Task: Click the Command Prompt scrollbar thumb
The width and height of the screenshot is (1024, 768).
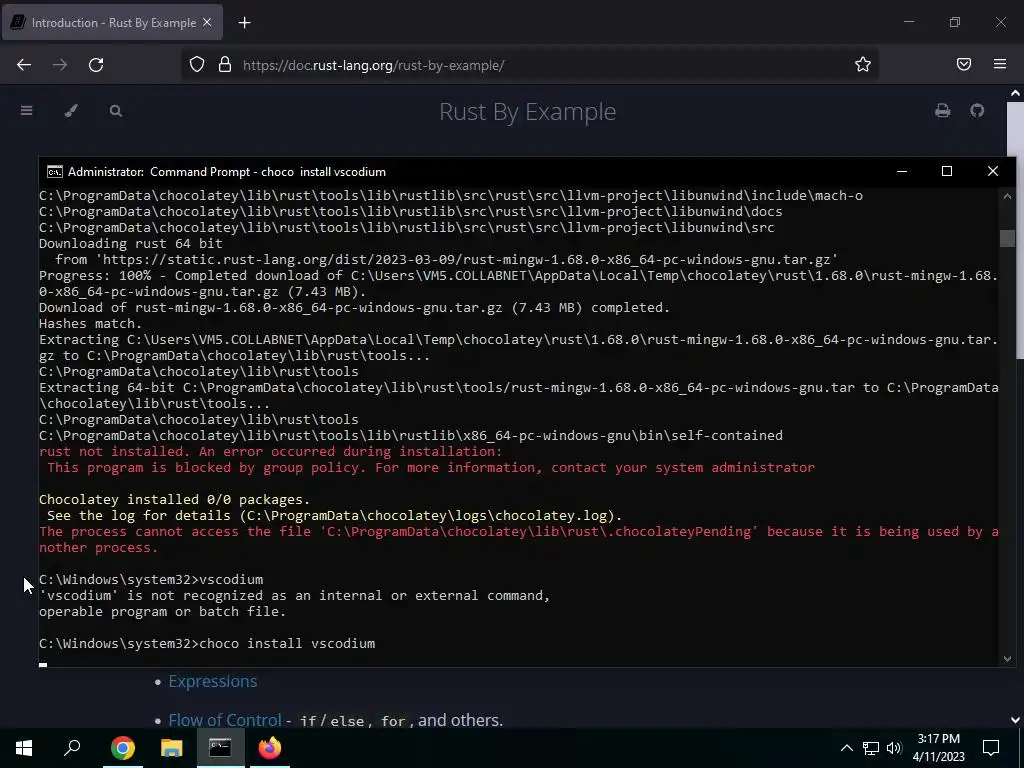Action: pos(1007,238)
